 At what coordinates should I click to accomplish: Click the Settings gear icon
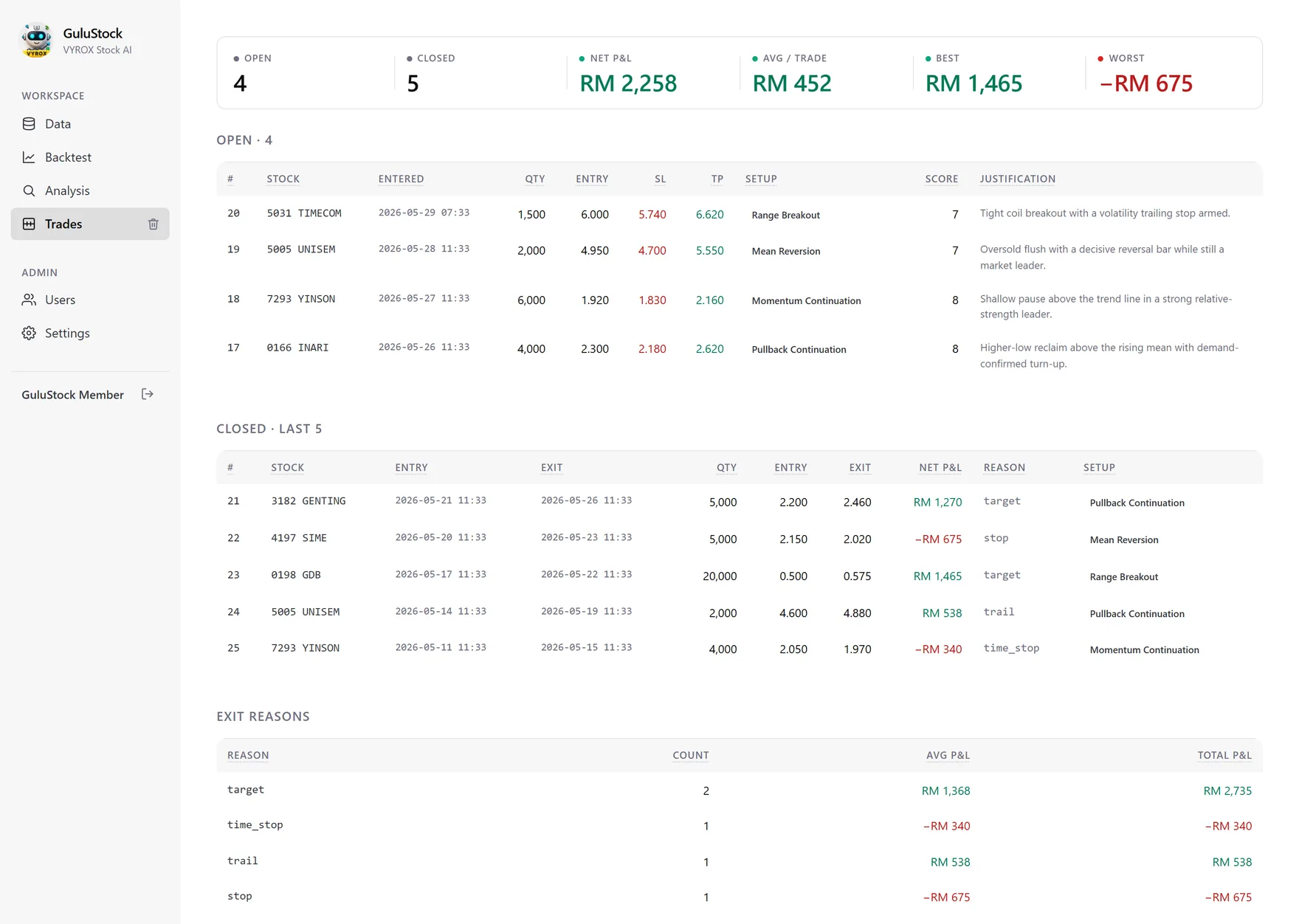[x=29, y=333]
